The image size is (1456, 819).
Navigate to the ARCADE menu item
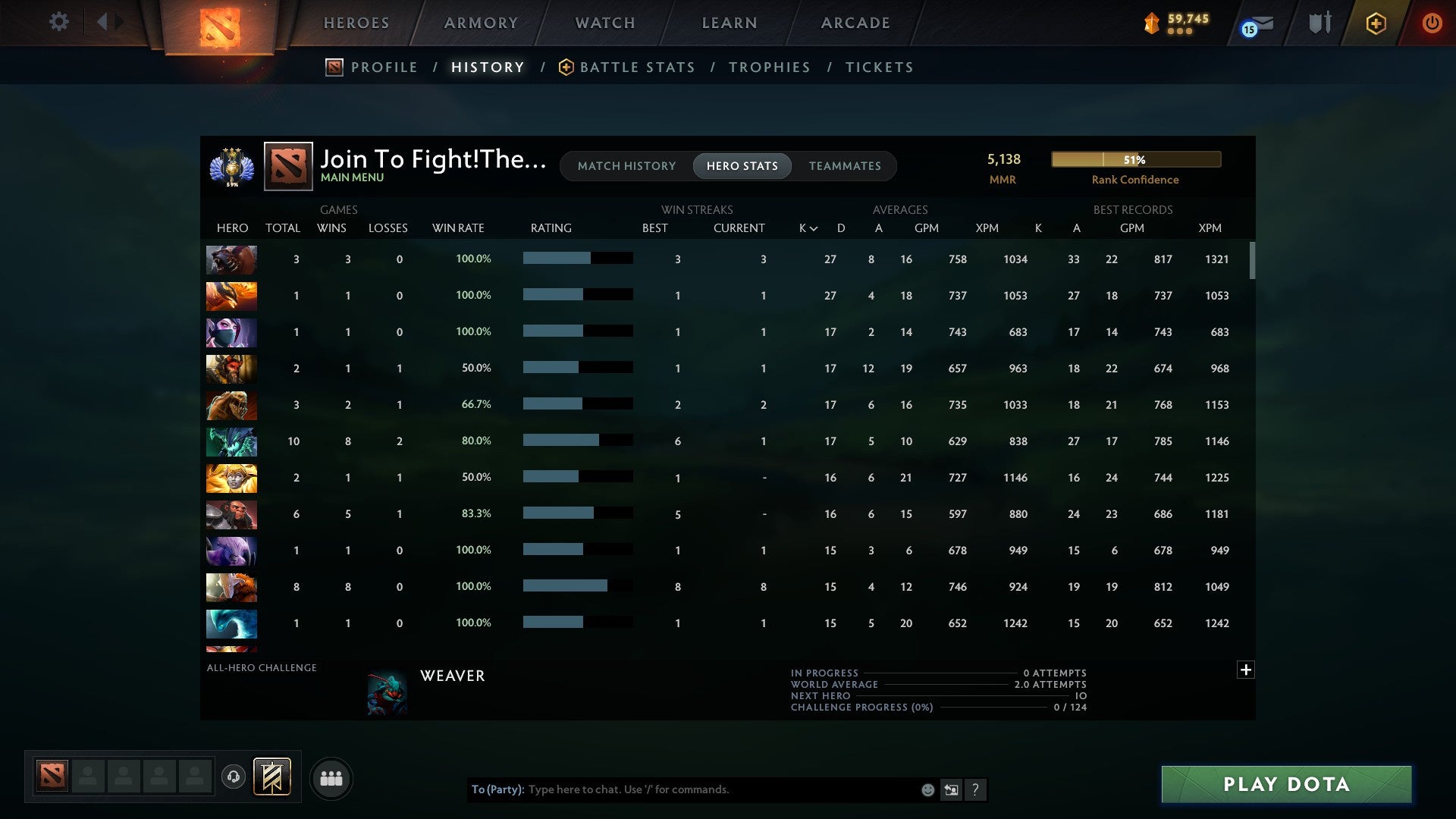click(854, 23)
